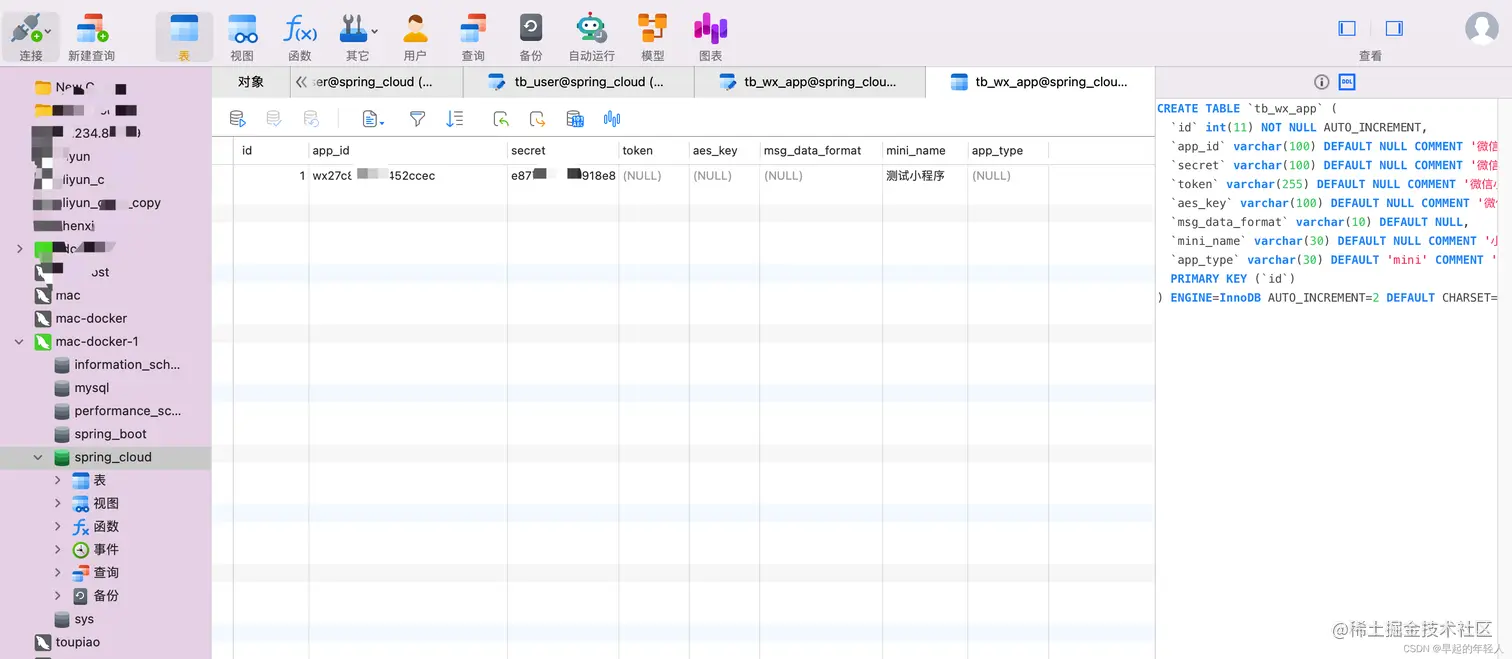Click the mini_name column header

point(924,150)
